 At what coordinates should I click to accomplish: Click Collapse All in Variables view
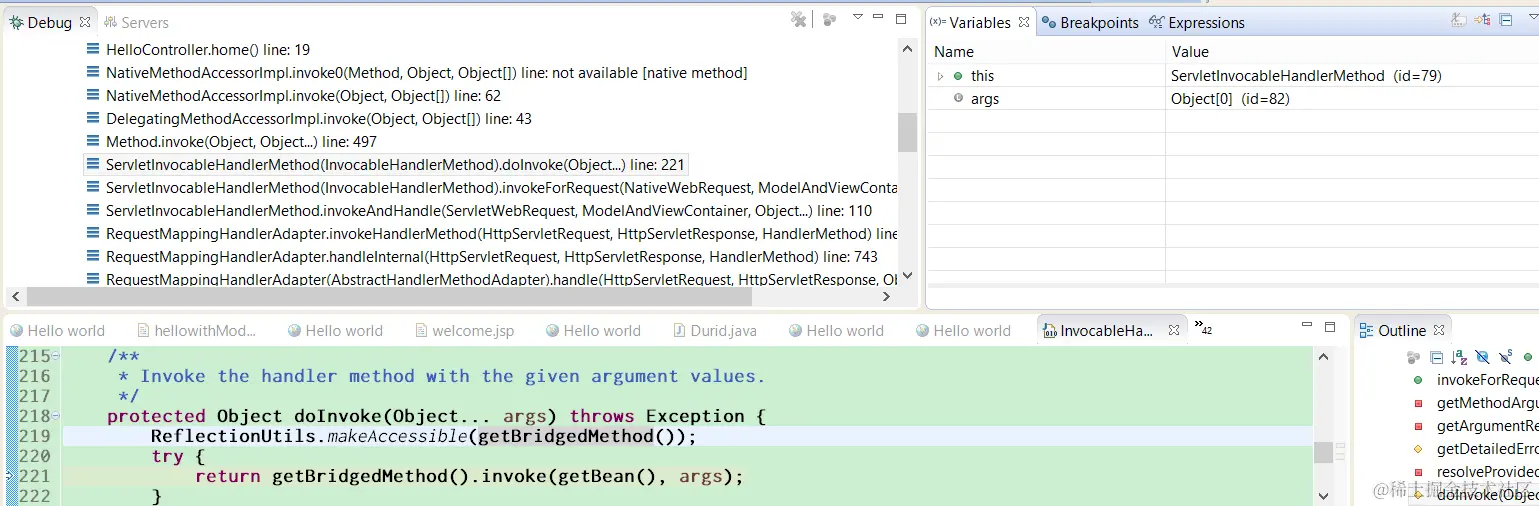pyautogui.click(x=1506, y=19)
